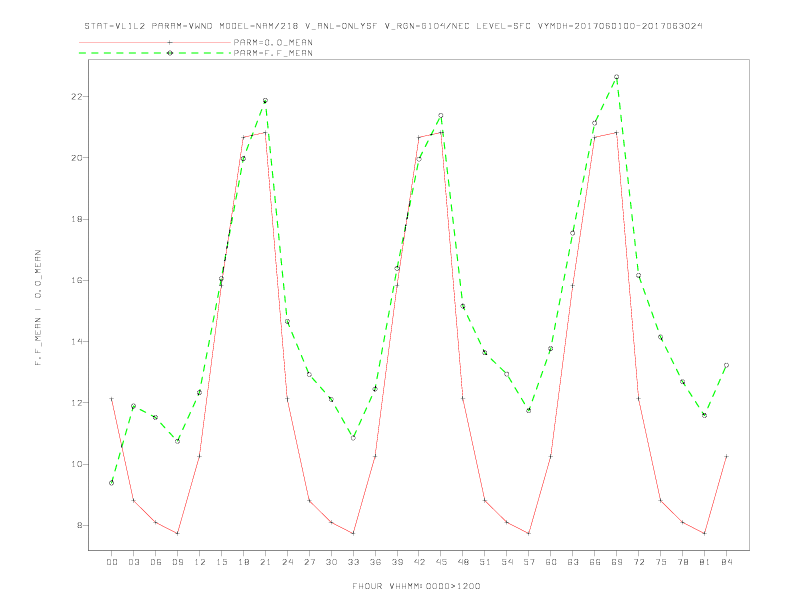Viewport: 792px width, 612px height.
Task: Click the x-axis tick label 24
Action: (x=287, y=562)
